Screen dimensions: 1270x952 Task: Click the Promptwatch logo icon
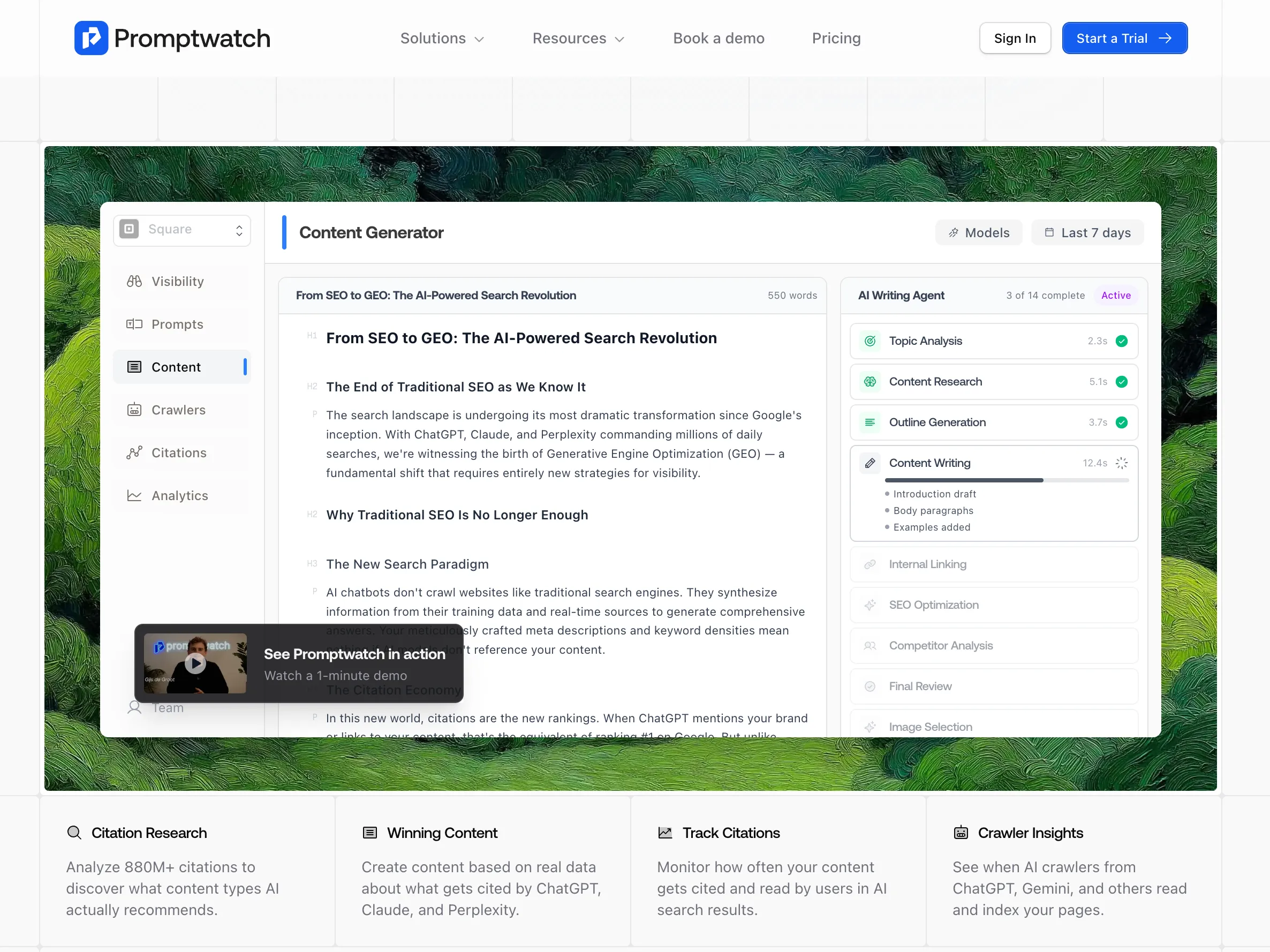click(x=90, y=38)
